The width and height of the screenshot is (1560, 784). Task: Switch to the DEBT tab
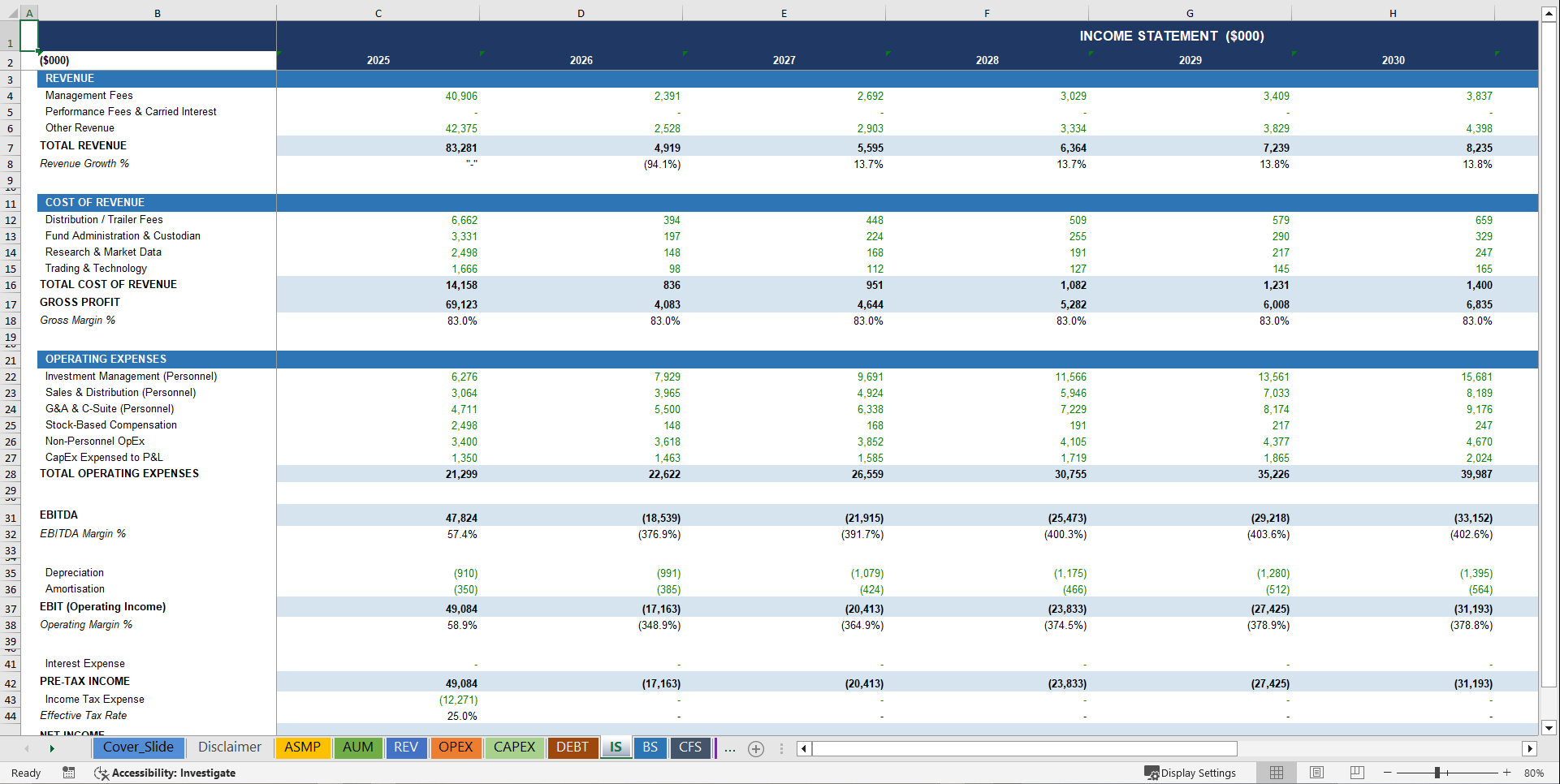(x=573, y=747)
